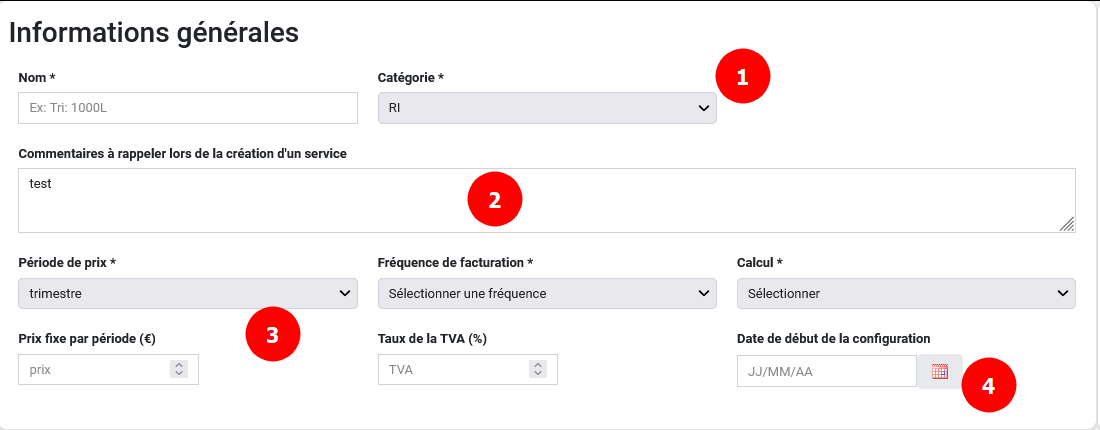The height and width of the screenshot is (430, 1100).
Task: Click the Informations générales heading
Action: 154,32
